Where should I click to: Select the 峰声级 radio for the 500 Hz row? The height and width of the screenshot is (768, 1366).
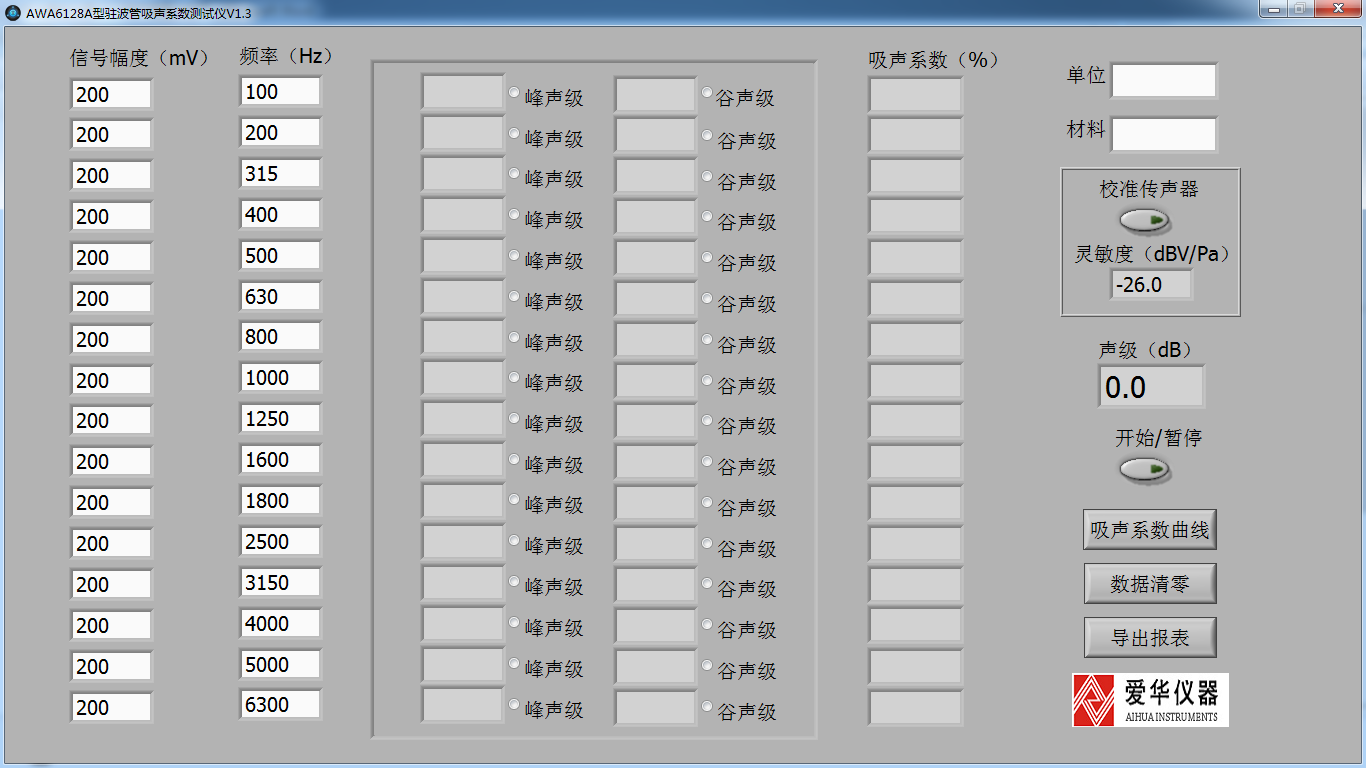[515, 256]
